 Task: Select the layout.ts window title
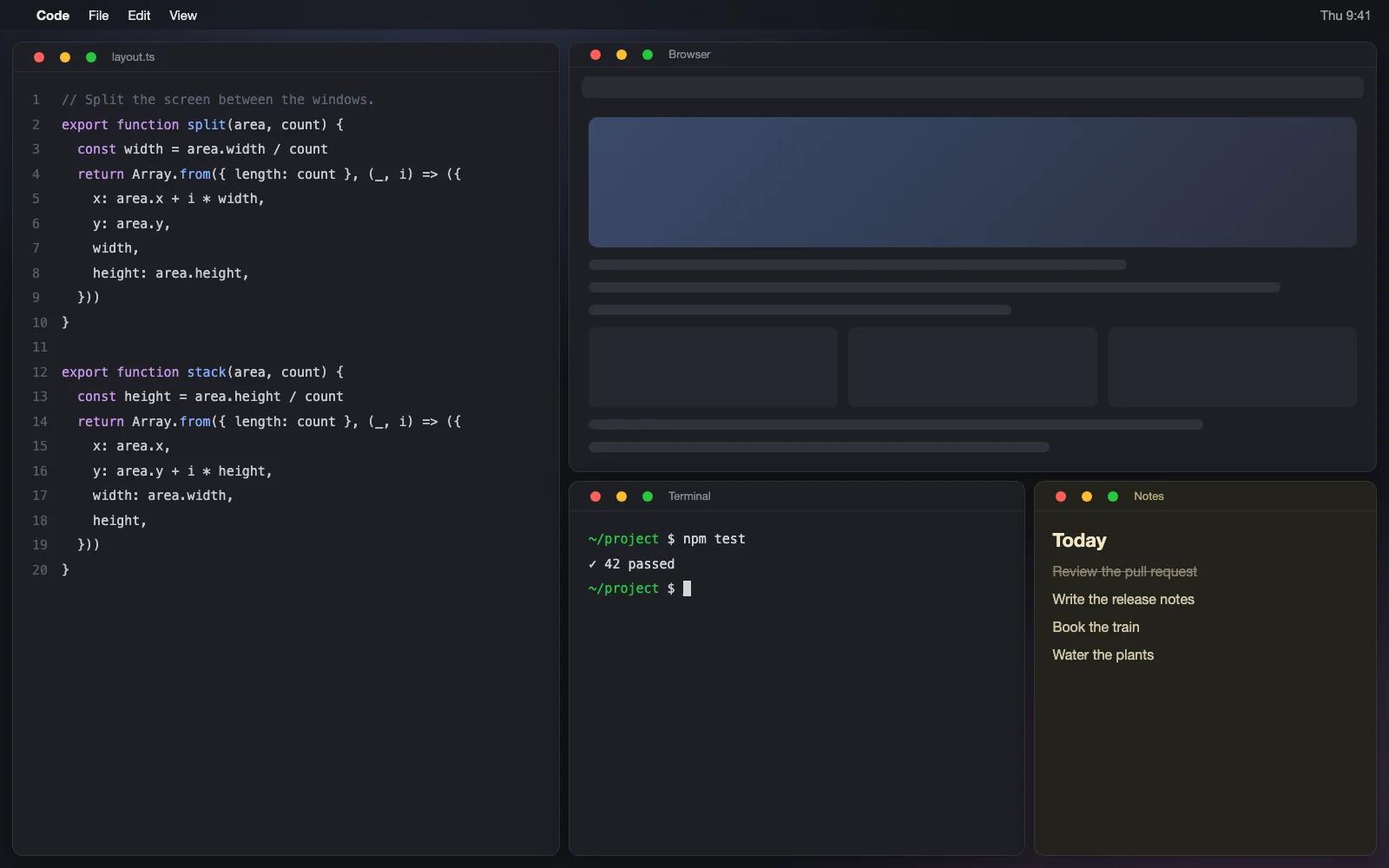coord(134,57)
